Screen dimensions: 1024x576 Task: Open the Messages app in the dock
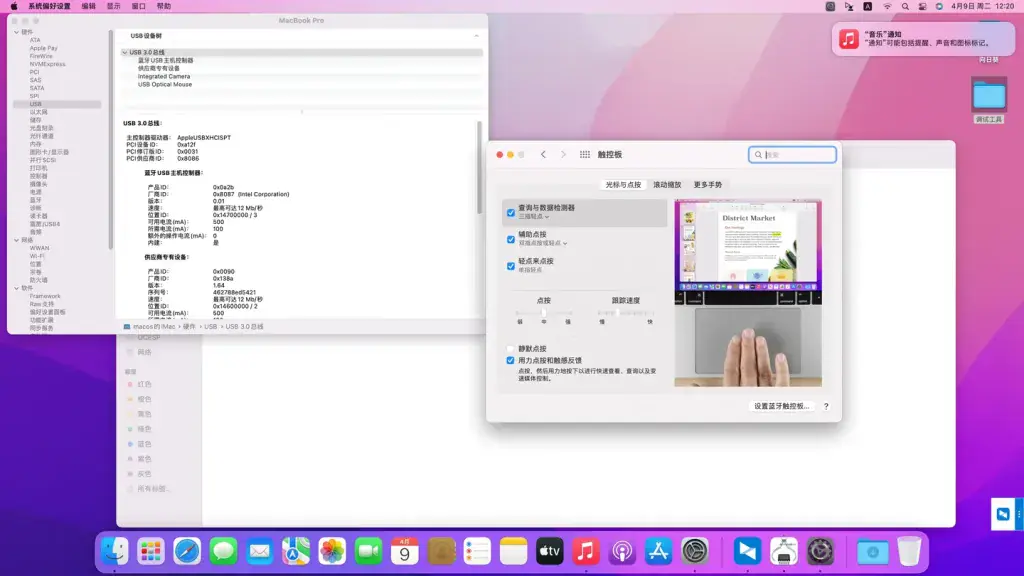223,552
